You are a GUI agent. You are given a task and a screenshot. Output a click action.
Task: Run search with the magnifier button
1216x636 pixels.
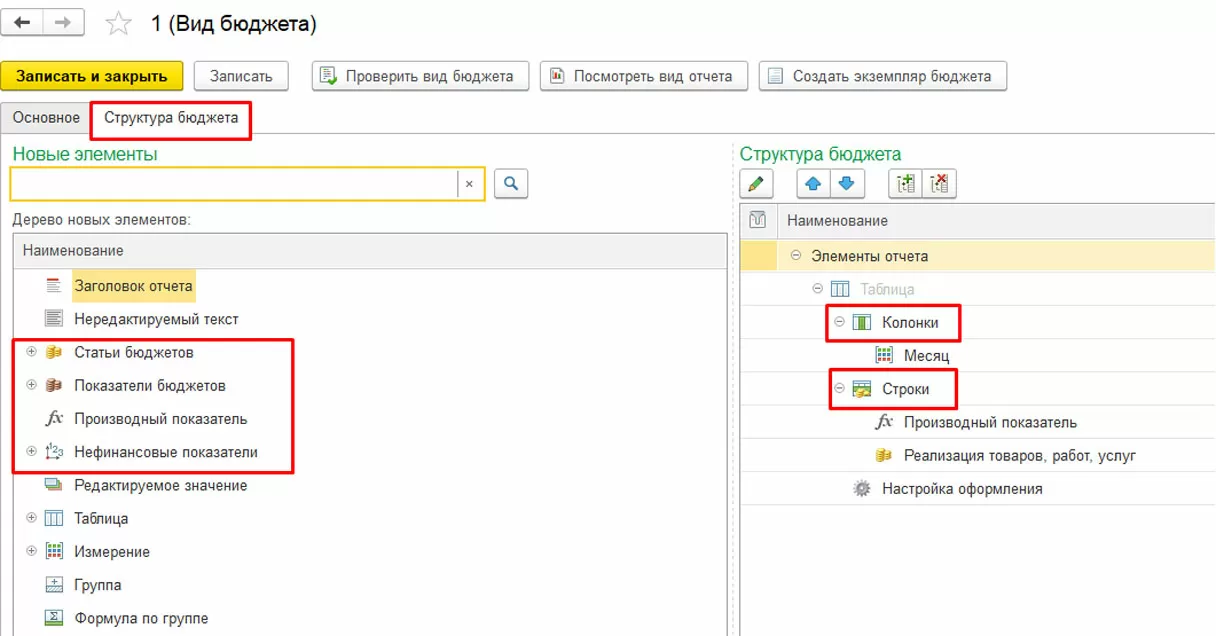(x=511, y=183)
